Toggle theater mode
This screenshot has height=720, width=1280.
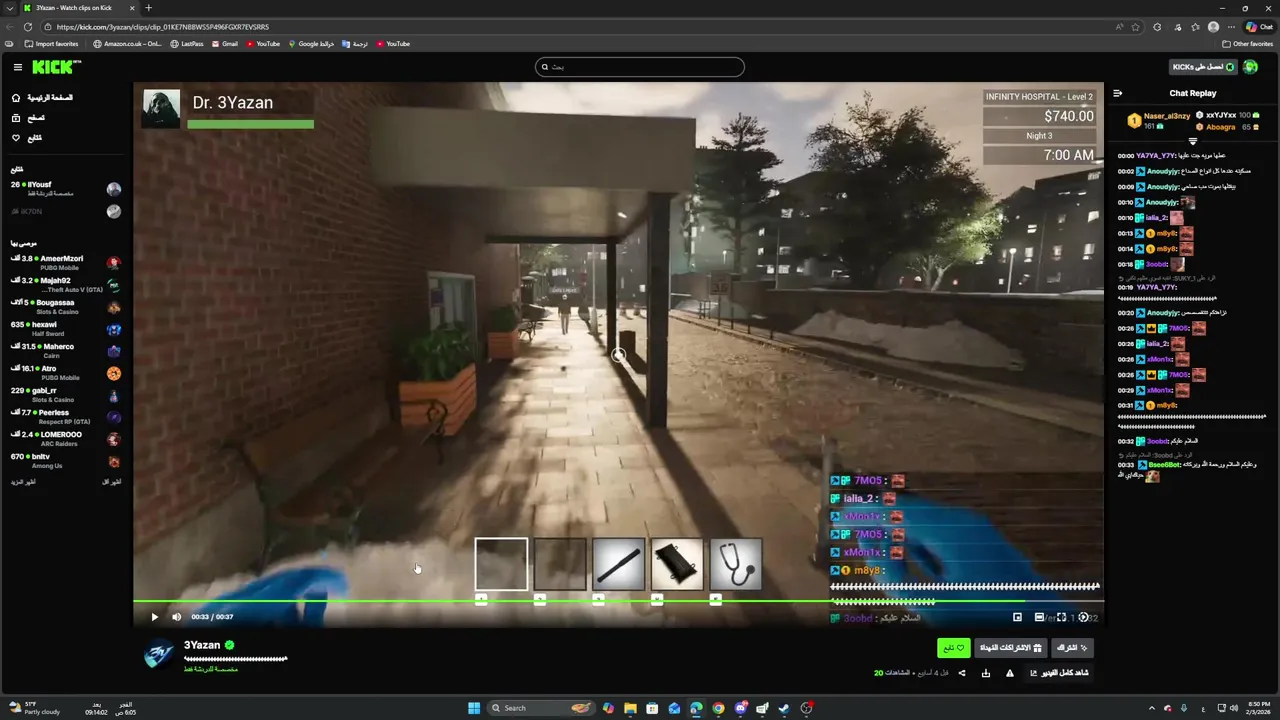pos(1039,617)
